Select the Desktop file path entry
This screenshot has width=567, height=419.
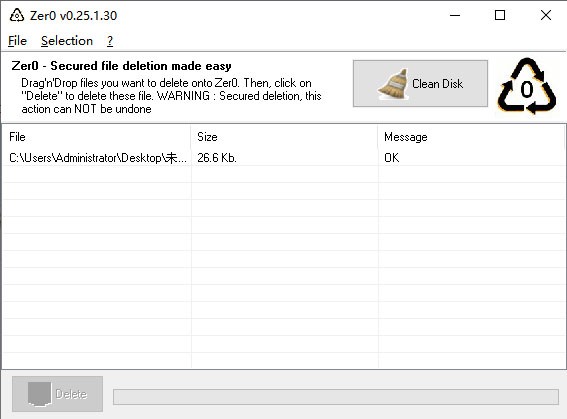pyautogui.click(x=98, y=158)
